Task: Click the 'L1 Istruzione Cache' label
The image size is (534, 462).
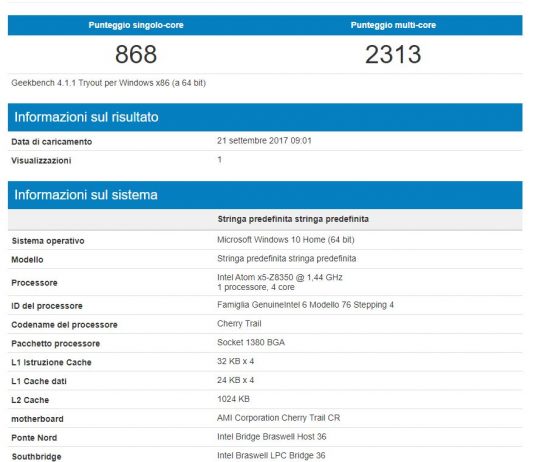Action: coord(51,362)
